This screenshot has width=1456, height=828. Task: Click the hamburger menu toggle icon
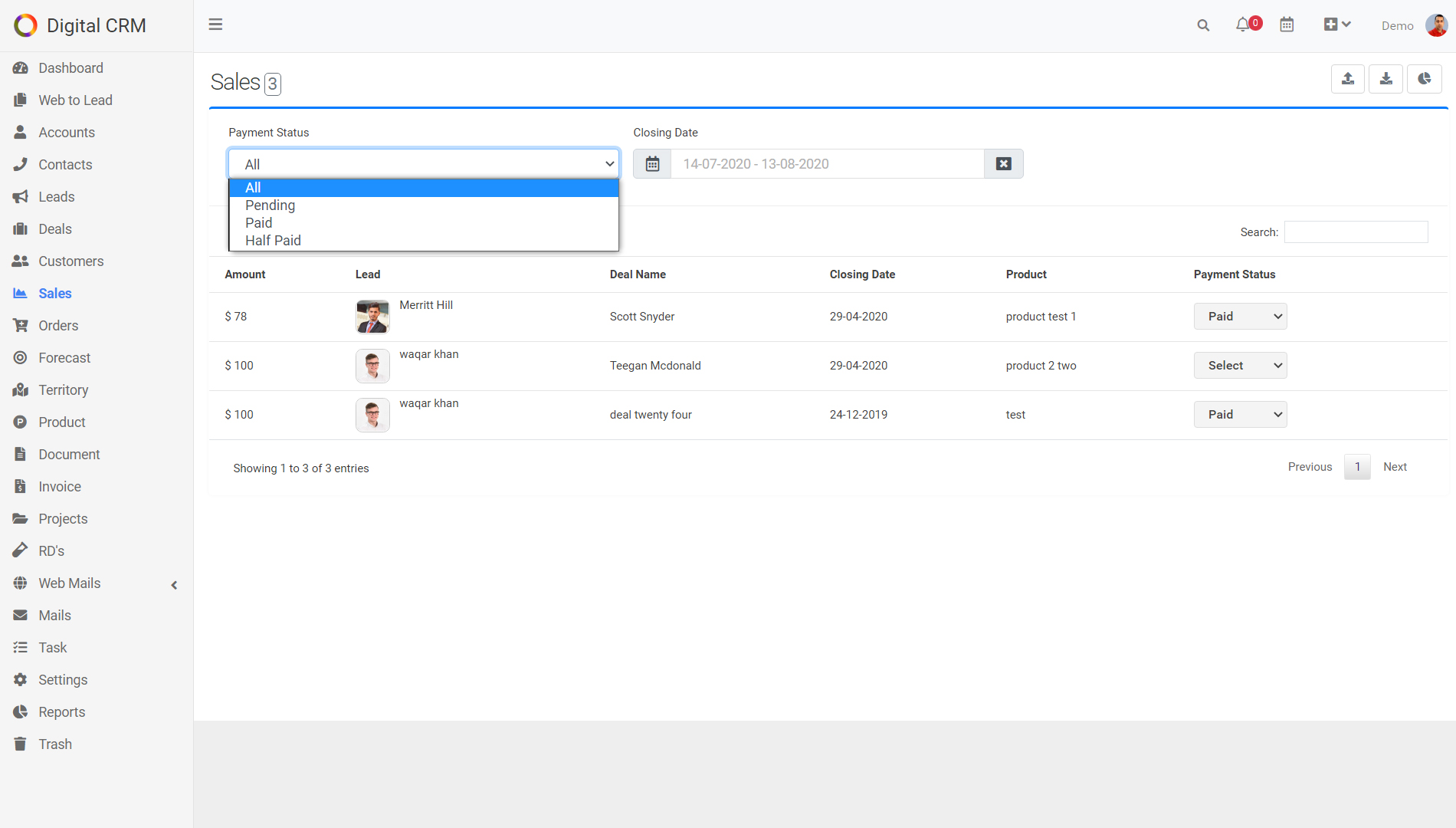(x=215, y=25)
